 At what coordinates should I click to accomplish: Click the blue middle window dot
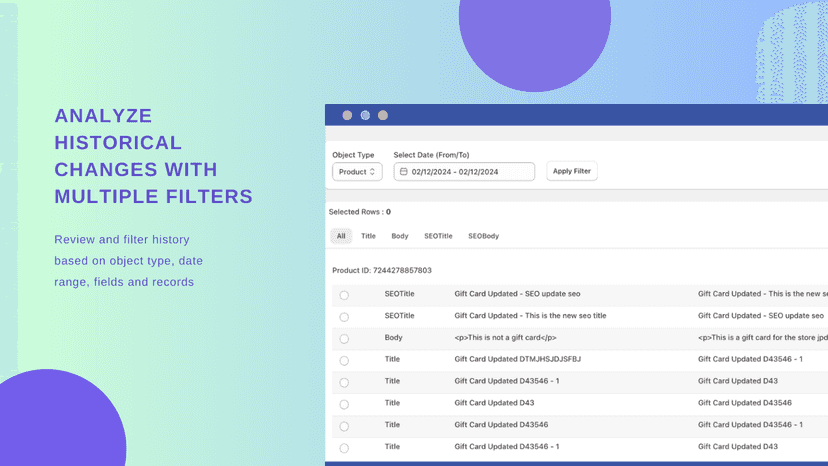point(365,115)
